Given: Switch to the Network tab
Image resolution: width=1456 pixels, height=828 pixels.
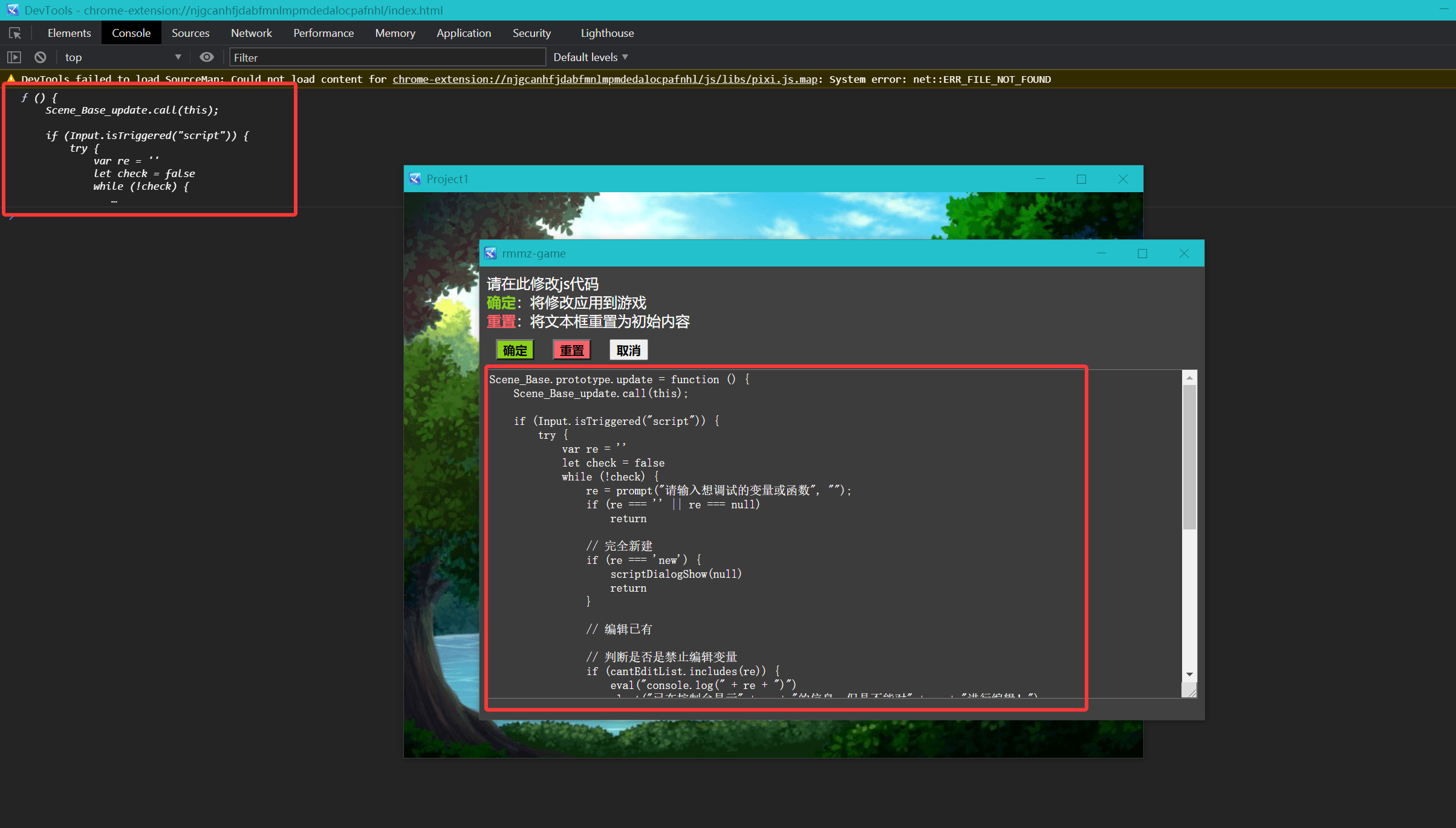Looking at the screenshot, I should pyautogui.click(x=252, y=33).
